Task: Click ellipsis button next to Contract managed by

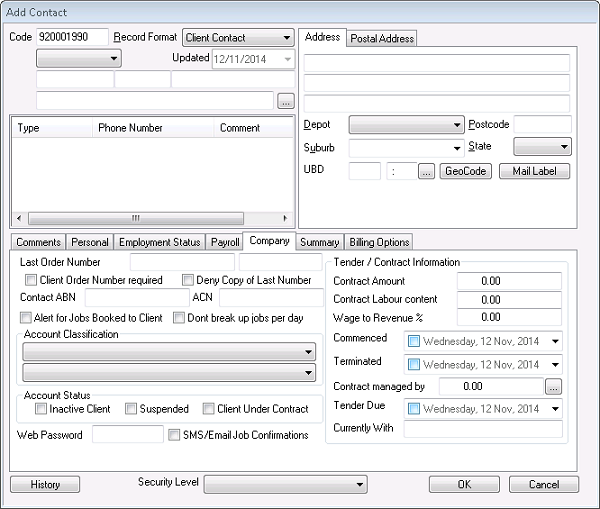Action: coord(553,385)
